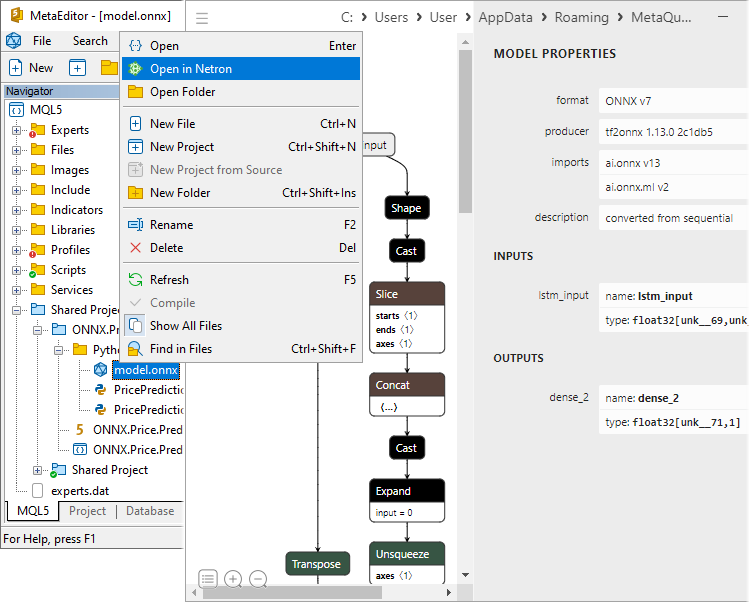This screenshot has height=602, width=750.
Task: Expand the Experts folder
Action: (x=16, y=130)
